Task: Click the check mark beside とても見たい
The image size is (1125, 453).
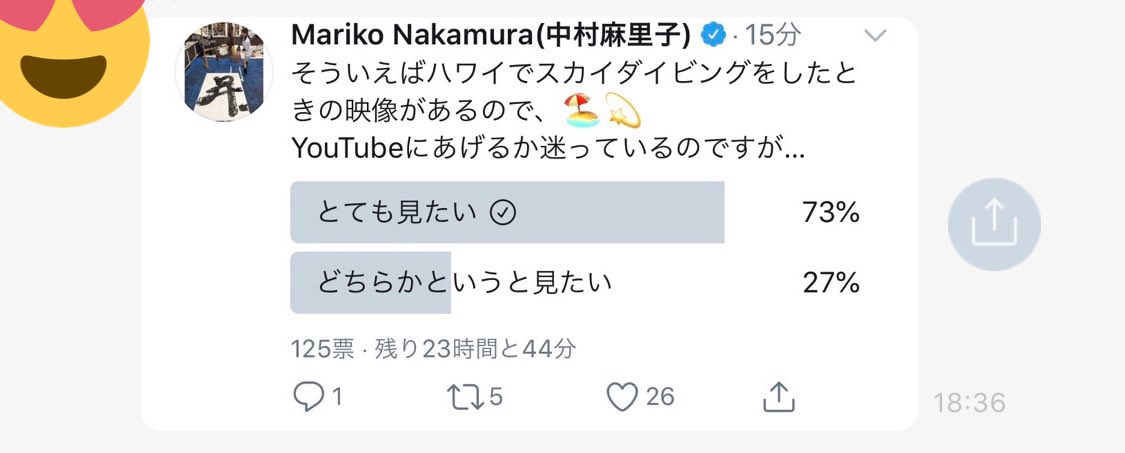Action: [504, 212]
